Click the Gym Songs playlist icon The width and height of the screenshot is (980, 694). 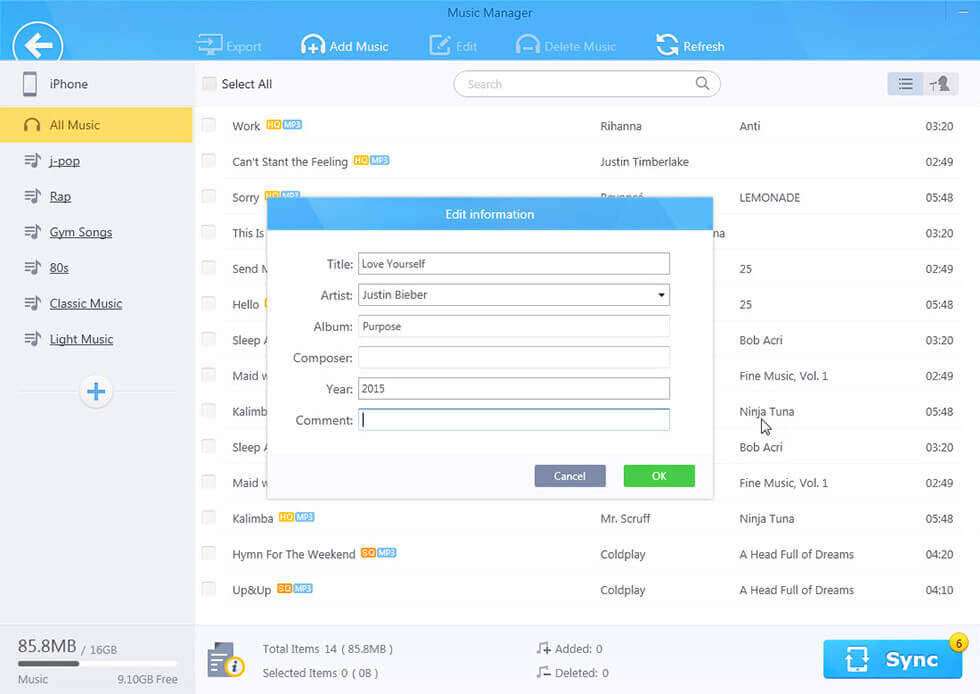point(32,231)
